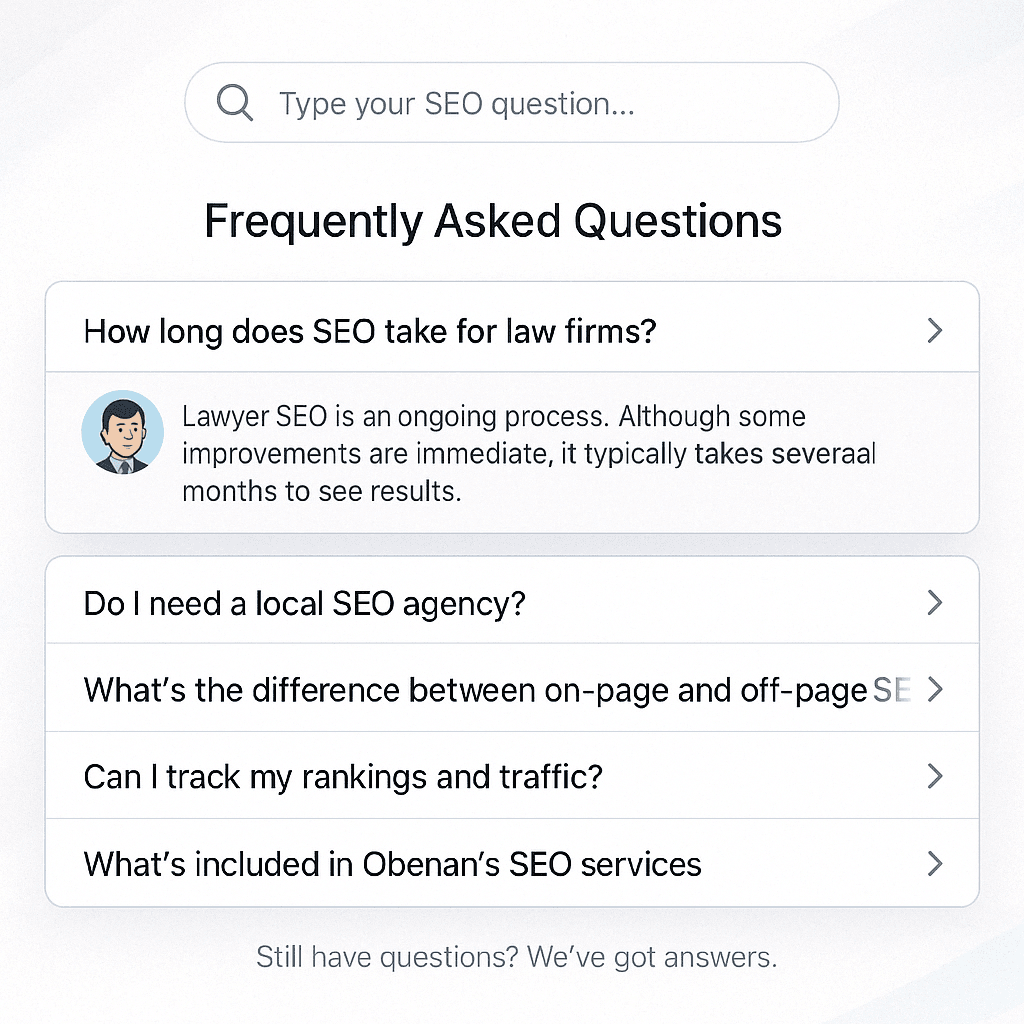This screenshot has height=1024, width=1024.
Task: Open the Can I track my rankings question
Action: [x=512, y=775]
